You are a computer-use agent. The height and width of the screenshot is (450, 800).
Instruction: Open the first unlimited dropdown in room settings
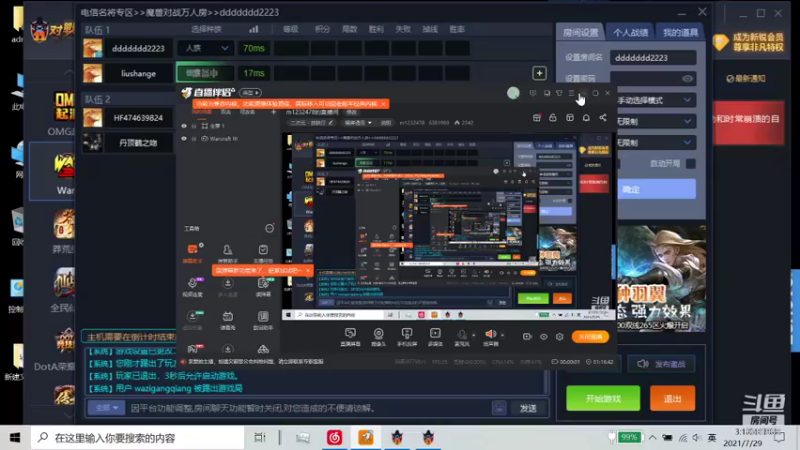[656, 121]
